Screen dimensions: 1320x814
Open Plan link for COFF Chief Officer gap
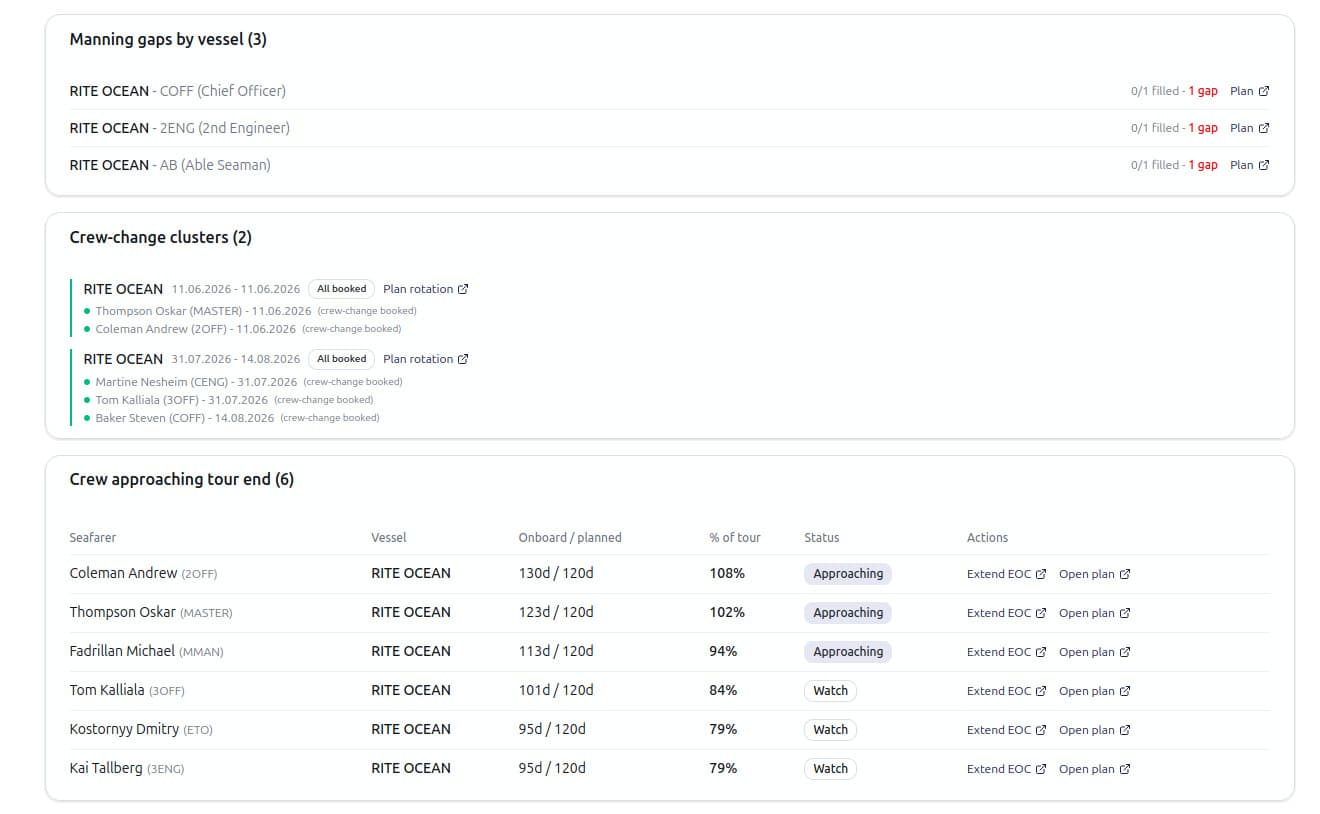[x=1249, y=91]
